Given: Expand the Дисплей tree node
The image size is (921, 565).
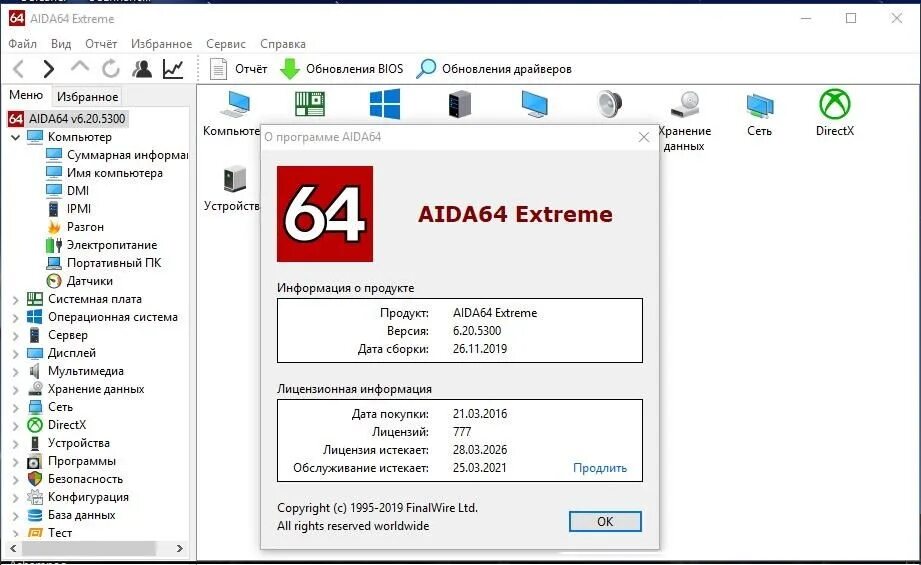Looking at the screenshot, I should [x=16, y=354].
